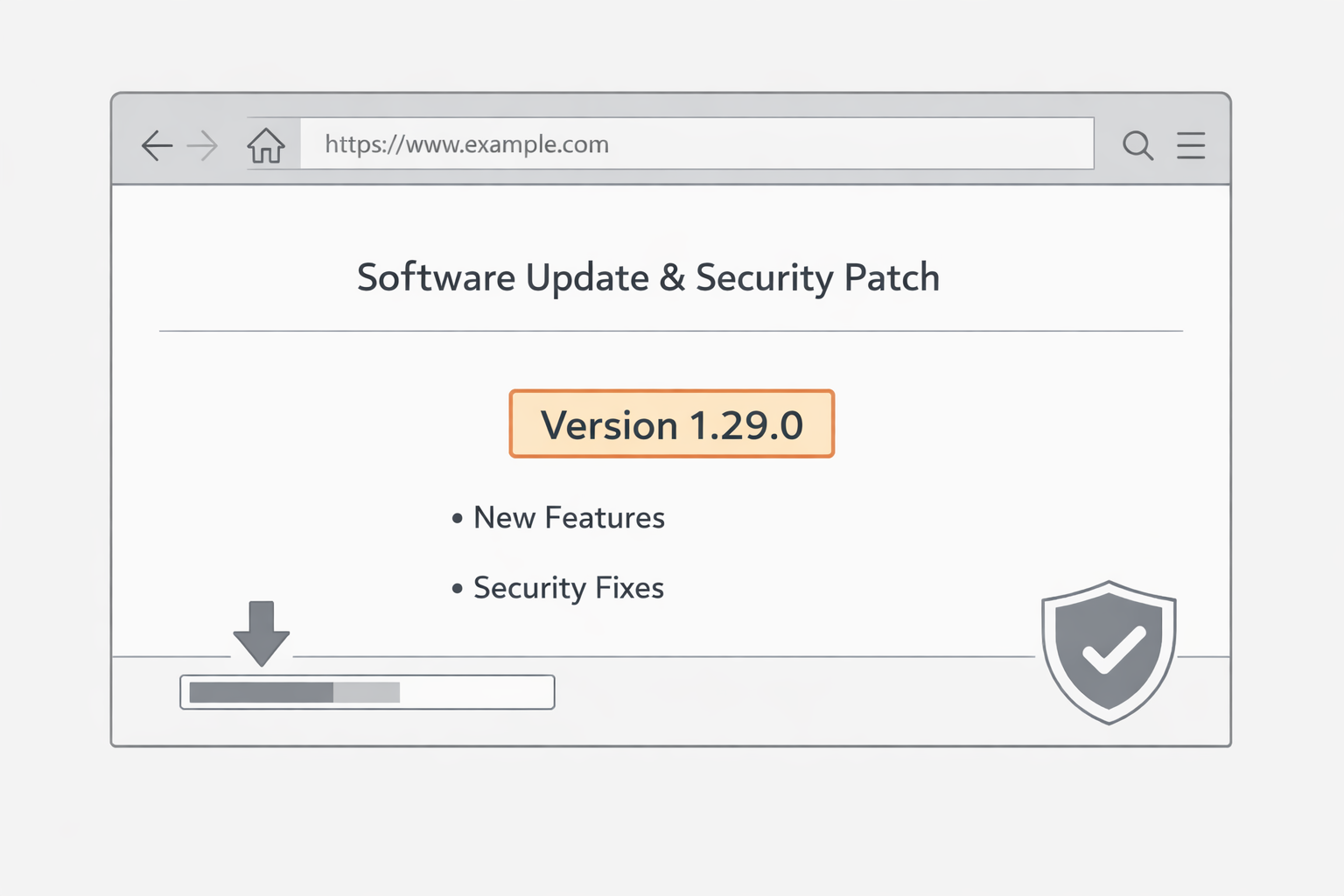This screenshot has width=1344, height=896.
Task: Open search with the magnifier icon
Action: (x=1137, y=145)
